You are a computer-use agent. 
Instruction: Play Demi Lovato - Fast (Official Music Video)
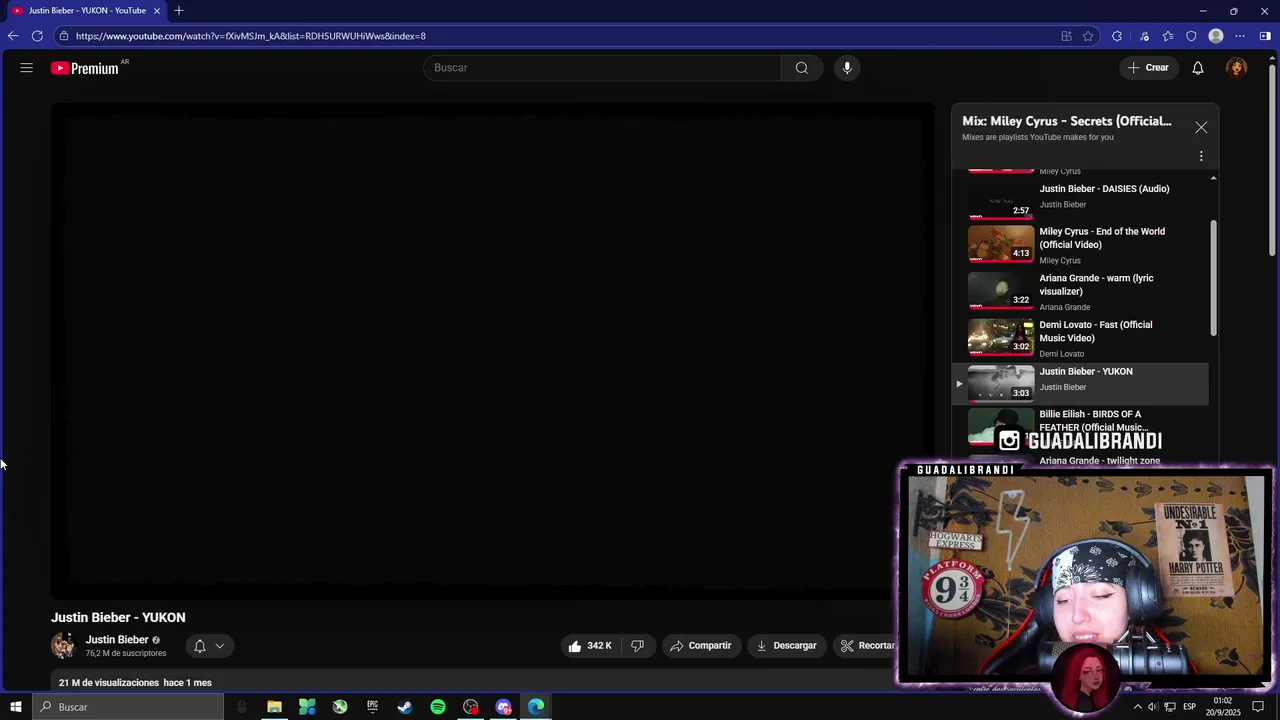coord(1095,331)
